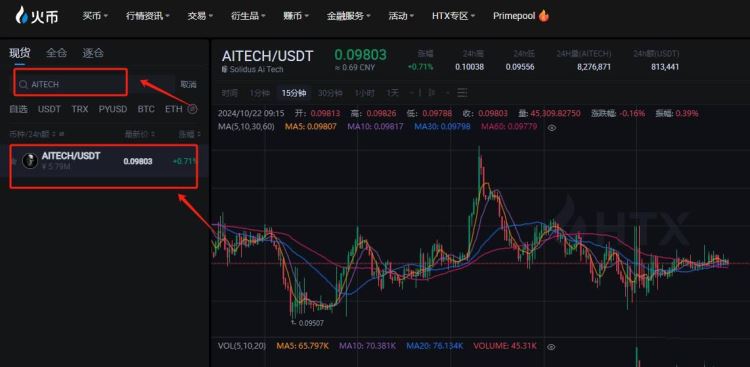750x367 pixels.
Task: Select the 自选 market filter
Action: [x=18, y=109]
